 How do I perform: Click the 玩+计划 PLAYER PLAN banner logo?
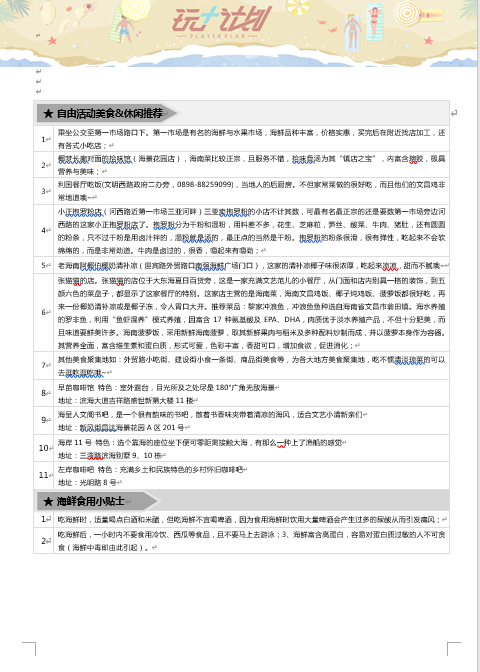[x=222, y=21]
